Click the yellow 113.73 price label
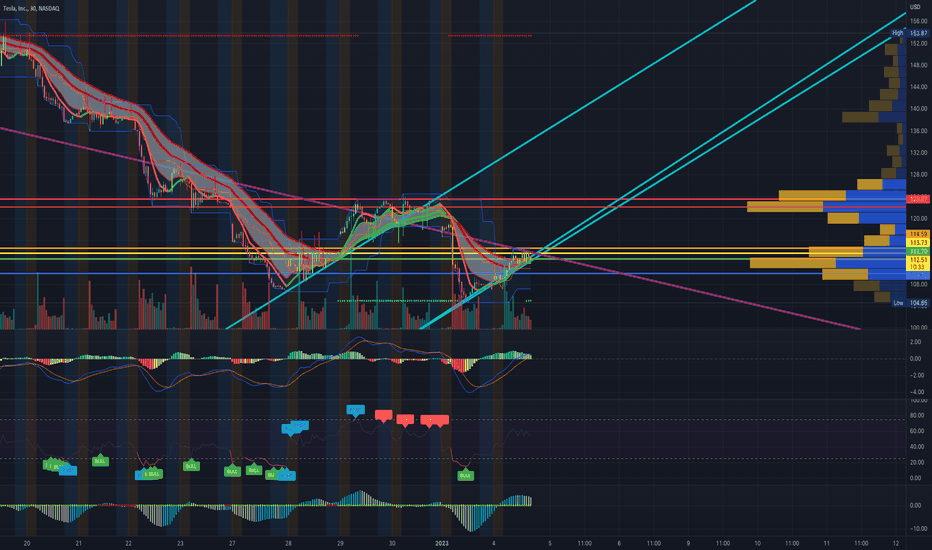 click(918, 243)
